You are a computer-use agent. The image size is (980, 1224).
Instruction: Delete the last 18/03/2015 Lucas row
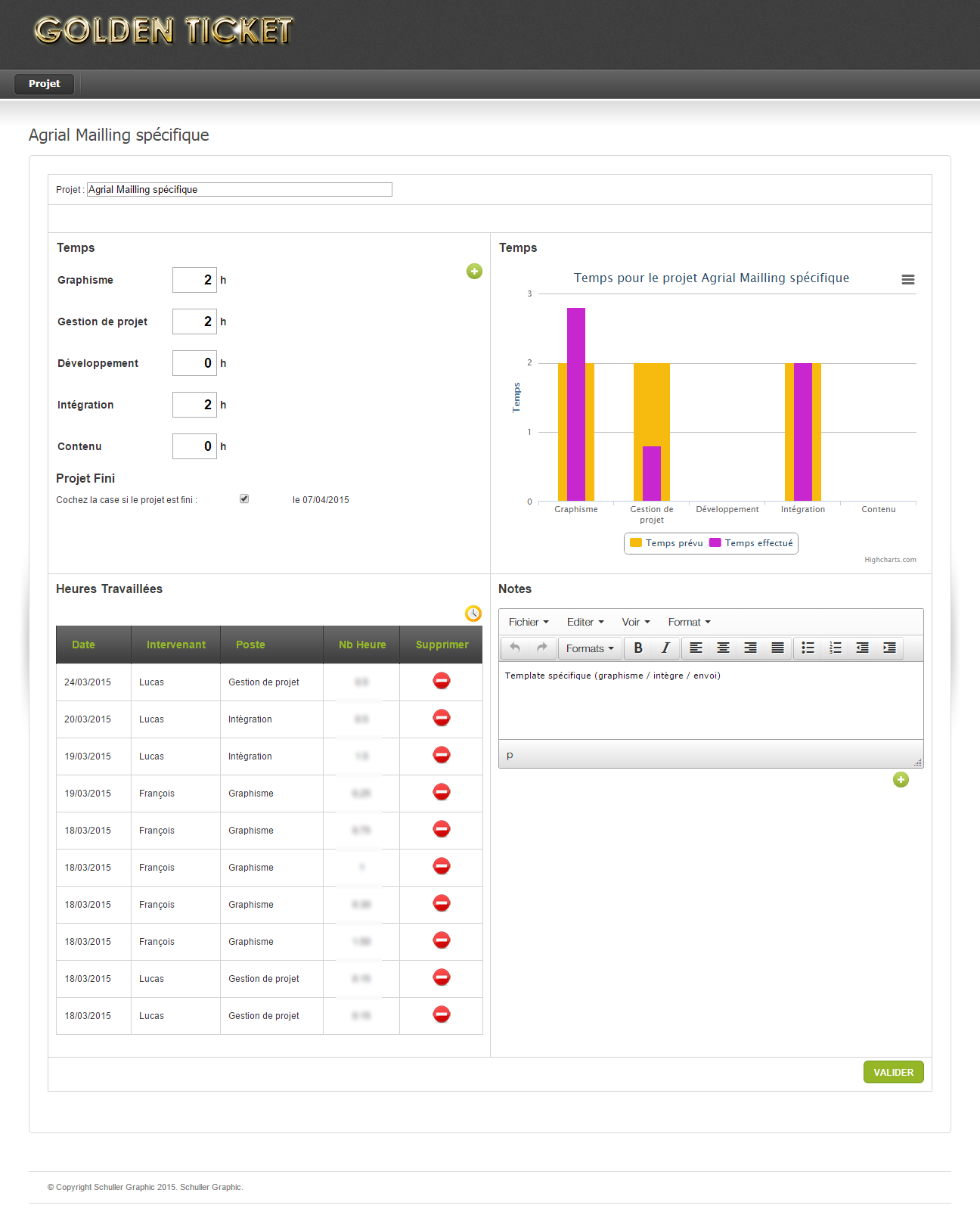click(442, 1014)
